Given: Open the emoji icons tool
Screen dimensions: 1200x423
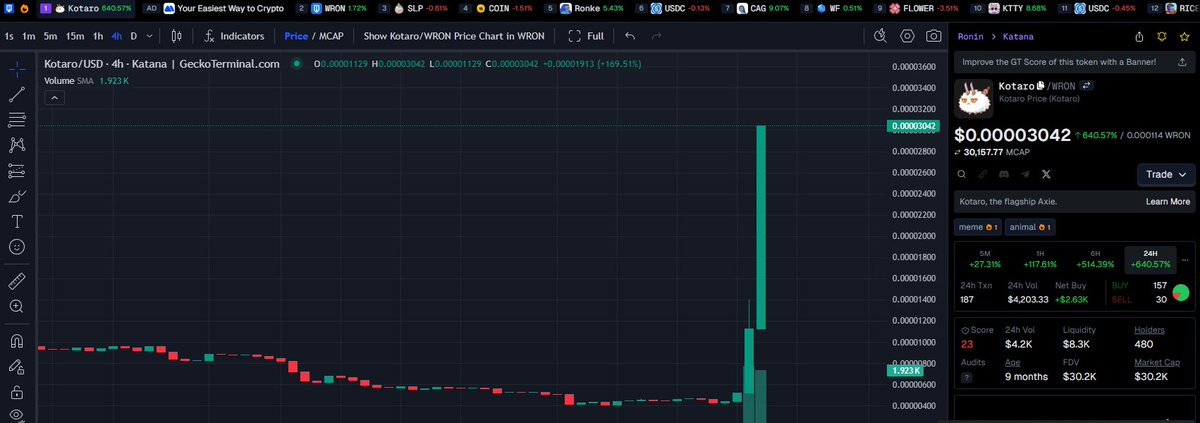Looking at the screenshot, I should [16, 245].
